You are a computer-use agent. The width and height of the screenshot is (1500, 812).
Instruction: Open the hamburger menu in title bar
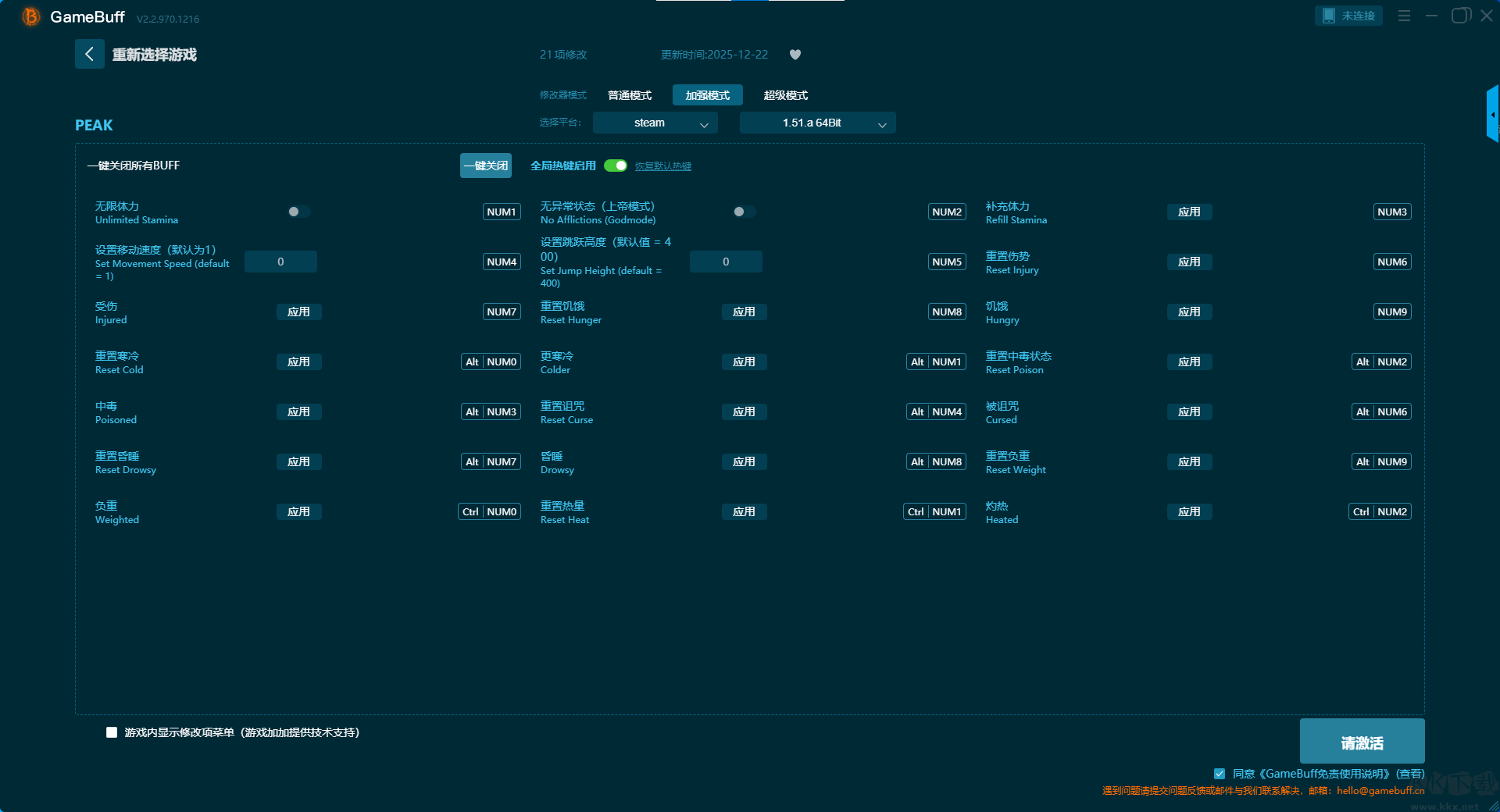pyautogui.click(x=1404, y=16)
